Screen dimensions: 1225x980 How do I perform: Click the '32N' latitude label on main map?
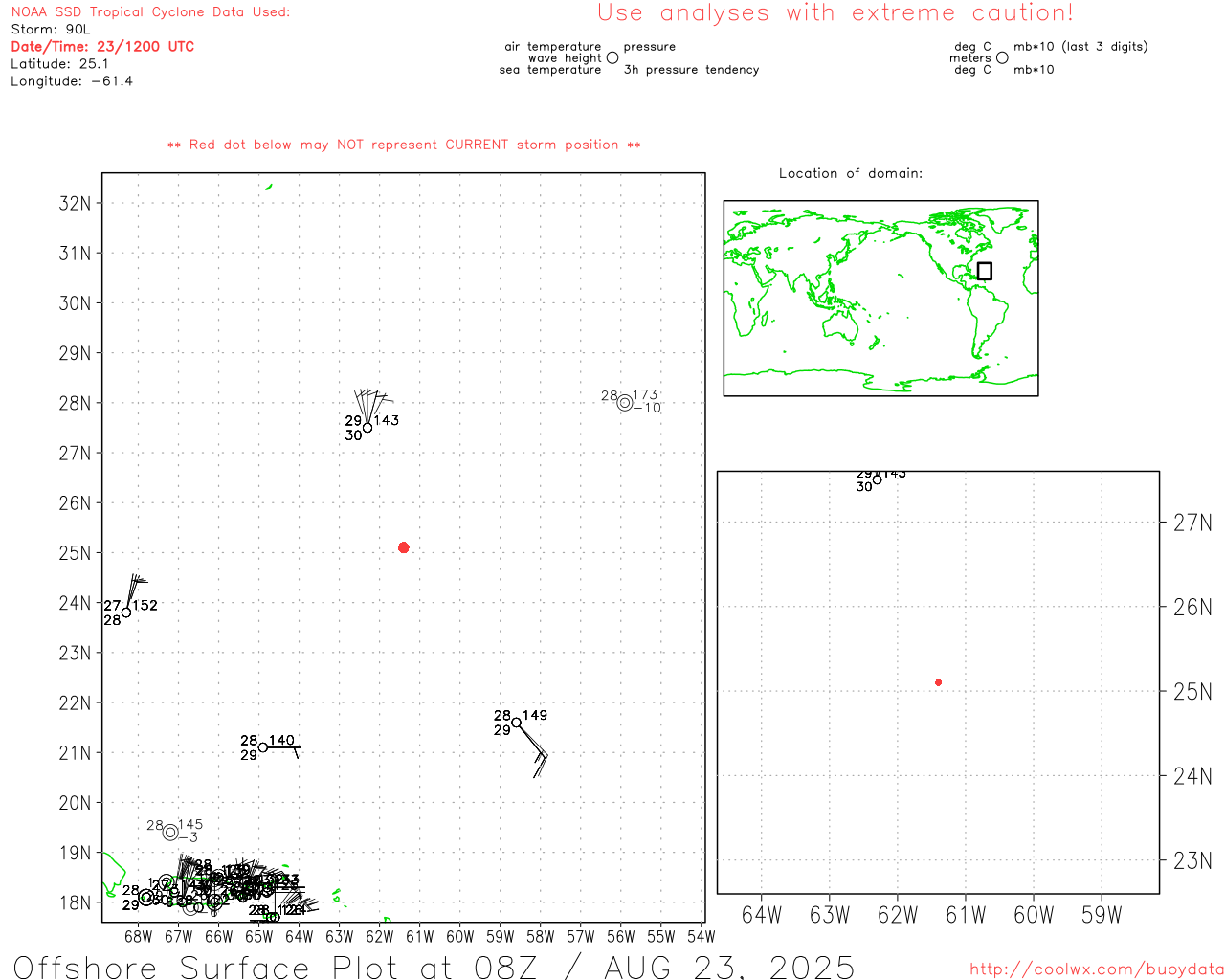pos(75,204)
